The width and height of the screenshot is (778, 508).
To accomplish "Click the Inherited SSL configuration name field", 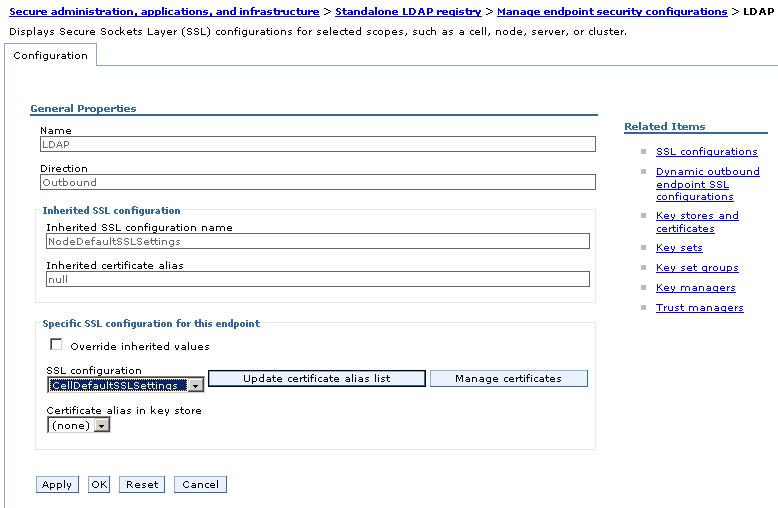I will click(x=318, y=242).
